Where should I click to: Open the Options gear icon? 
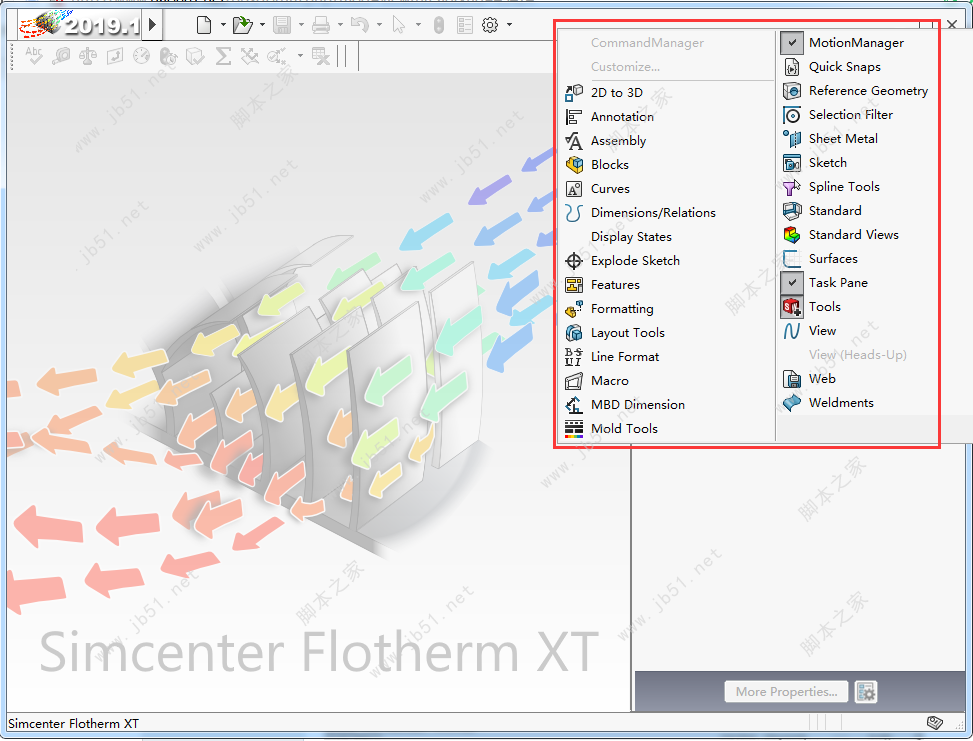[x=488, y=24]
